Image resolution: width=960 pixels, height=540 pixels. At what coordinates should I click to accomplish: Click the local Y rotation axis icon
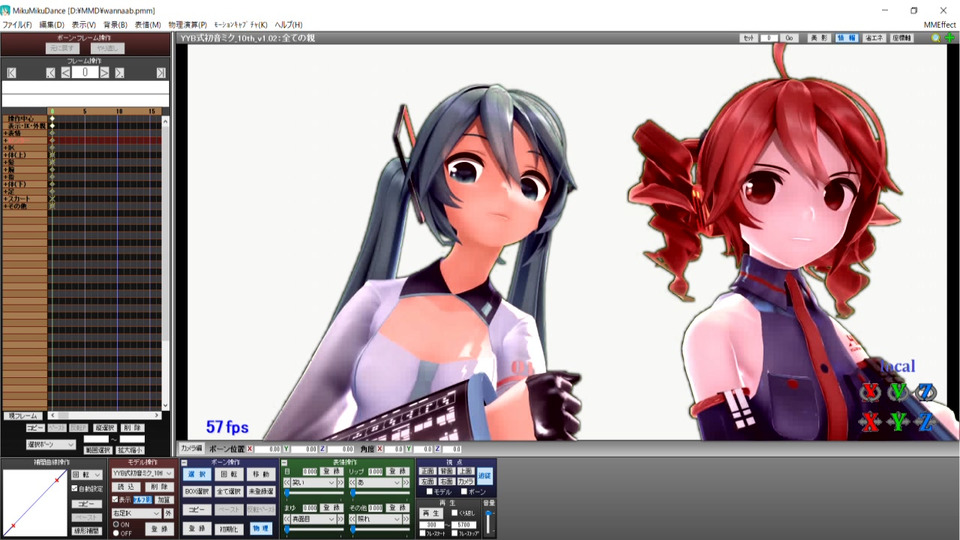coord(898,392)
